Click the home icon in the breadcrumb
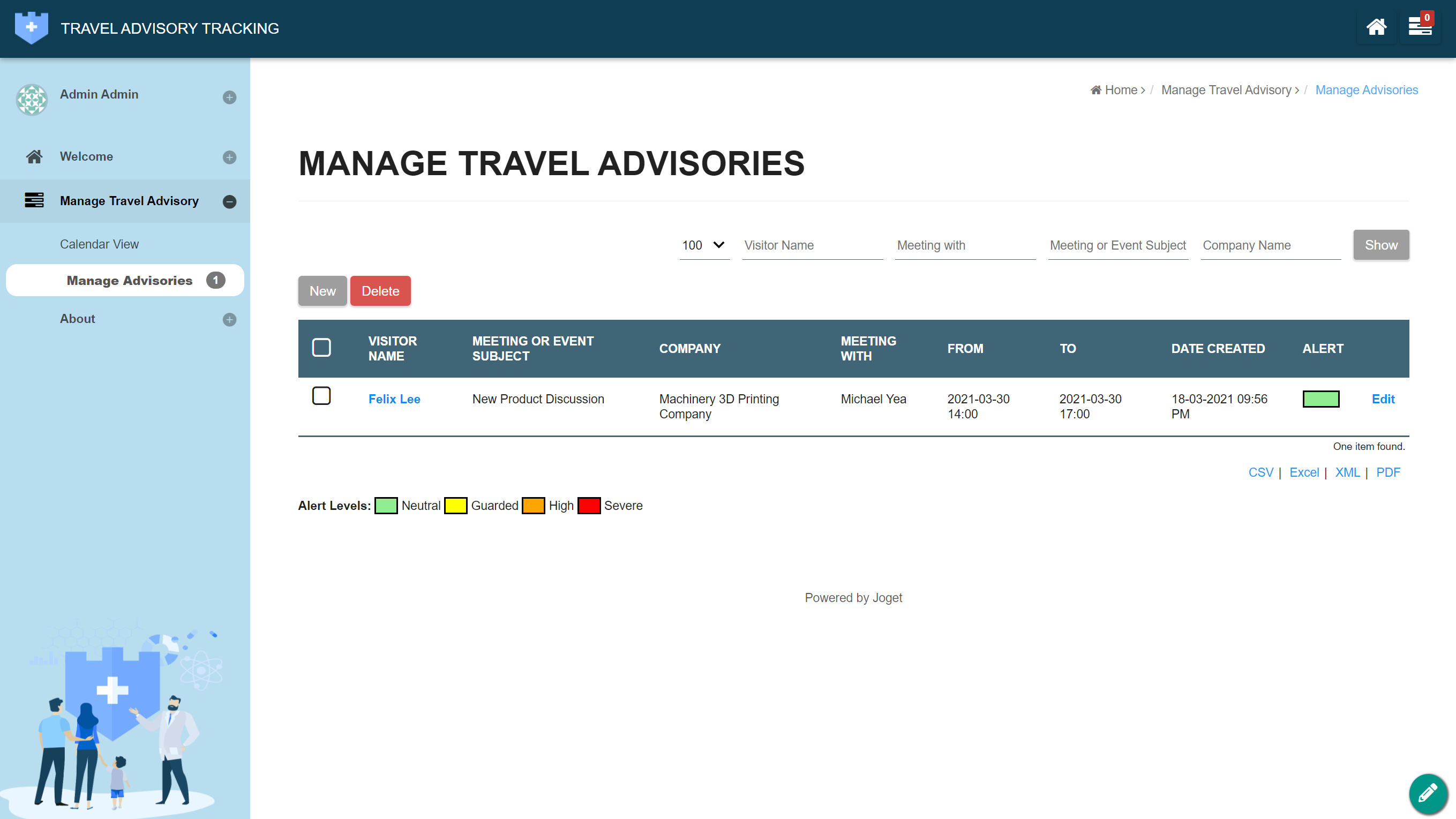The height and width of the screenshot is (819, 1456). tap(1095, 90)
